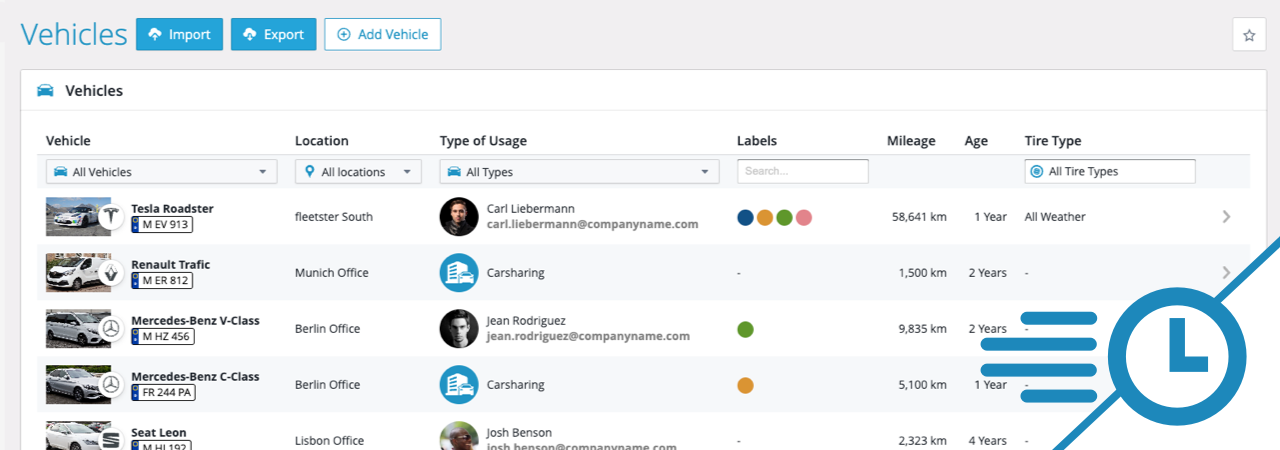Expand the Renault Trafic row chevron
The height and width of the screenshot is (450, 1280).
(1227, 272)
